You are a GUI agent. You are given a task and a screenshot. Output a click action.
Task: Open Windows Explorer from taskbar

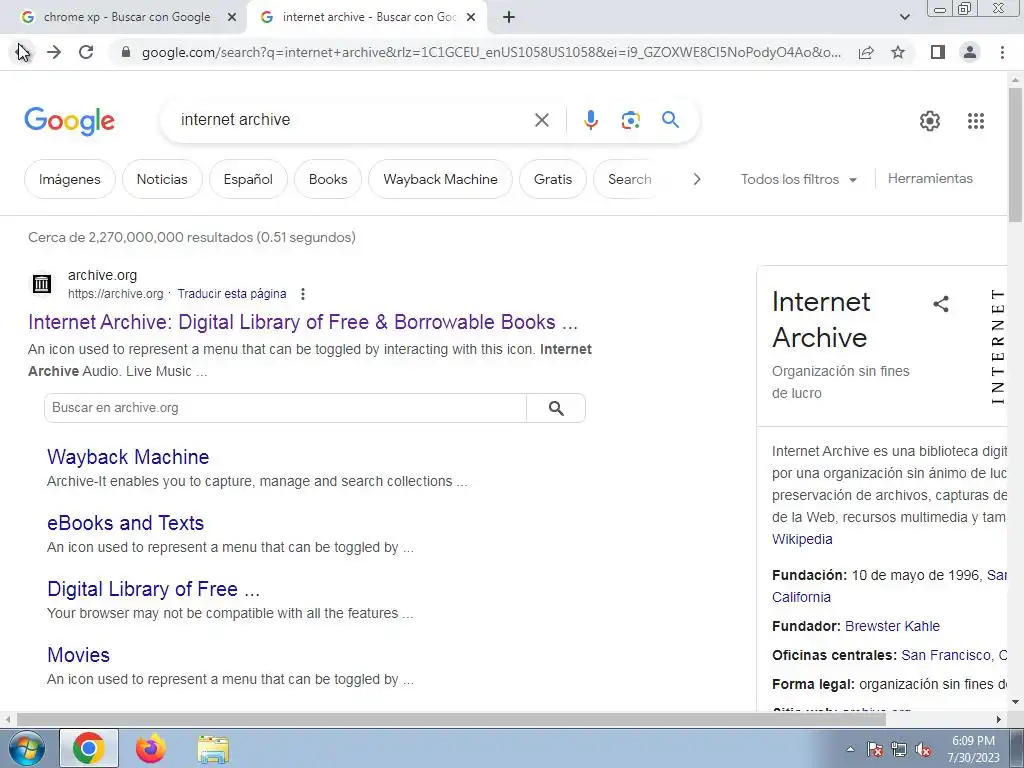click(x=213, y=749)
